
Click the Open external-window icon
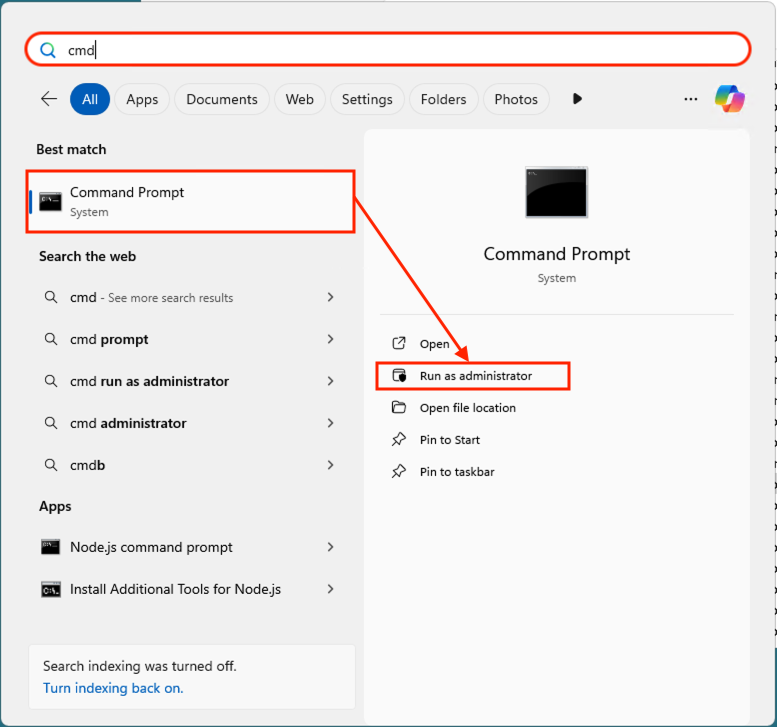[x=399, y=343]
